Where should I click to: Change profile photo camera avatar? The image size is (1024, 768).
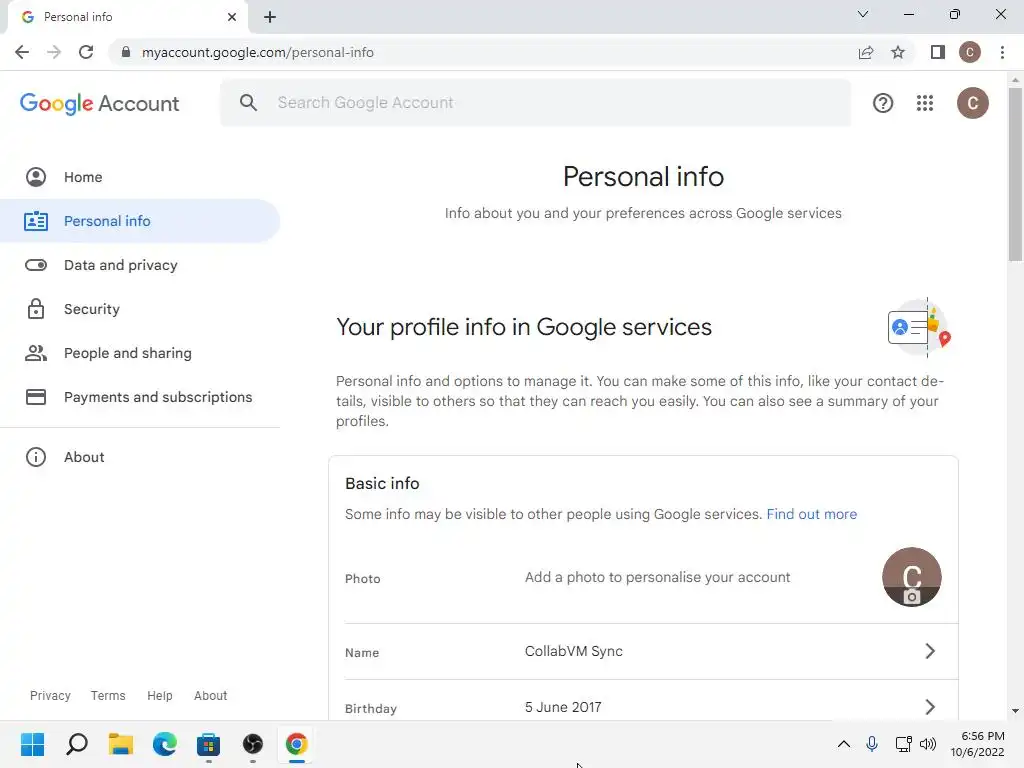[912, 577]
